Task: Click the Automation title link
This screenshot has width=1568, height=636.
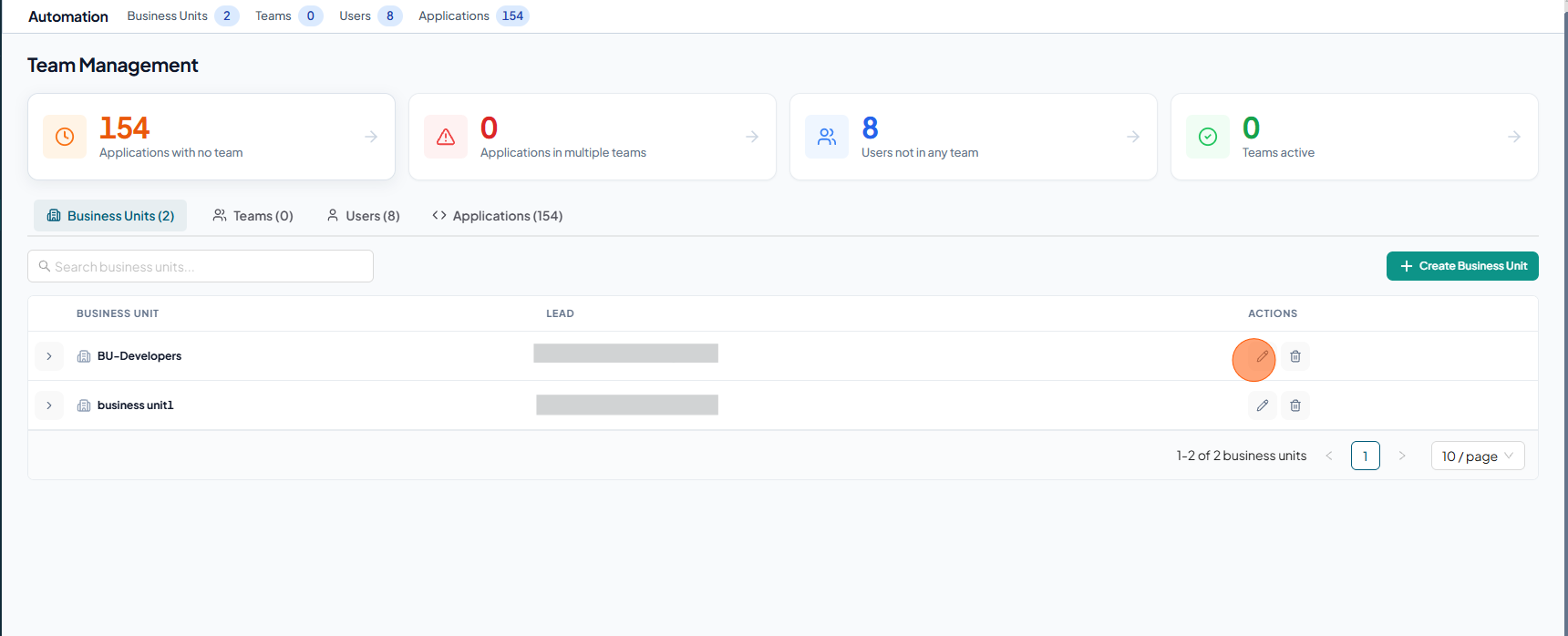Action: [x=68, y=16]
